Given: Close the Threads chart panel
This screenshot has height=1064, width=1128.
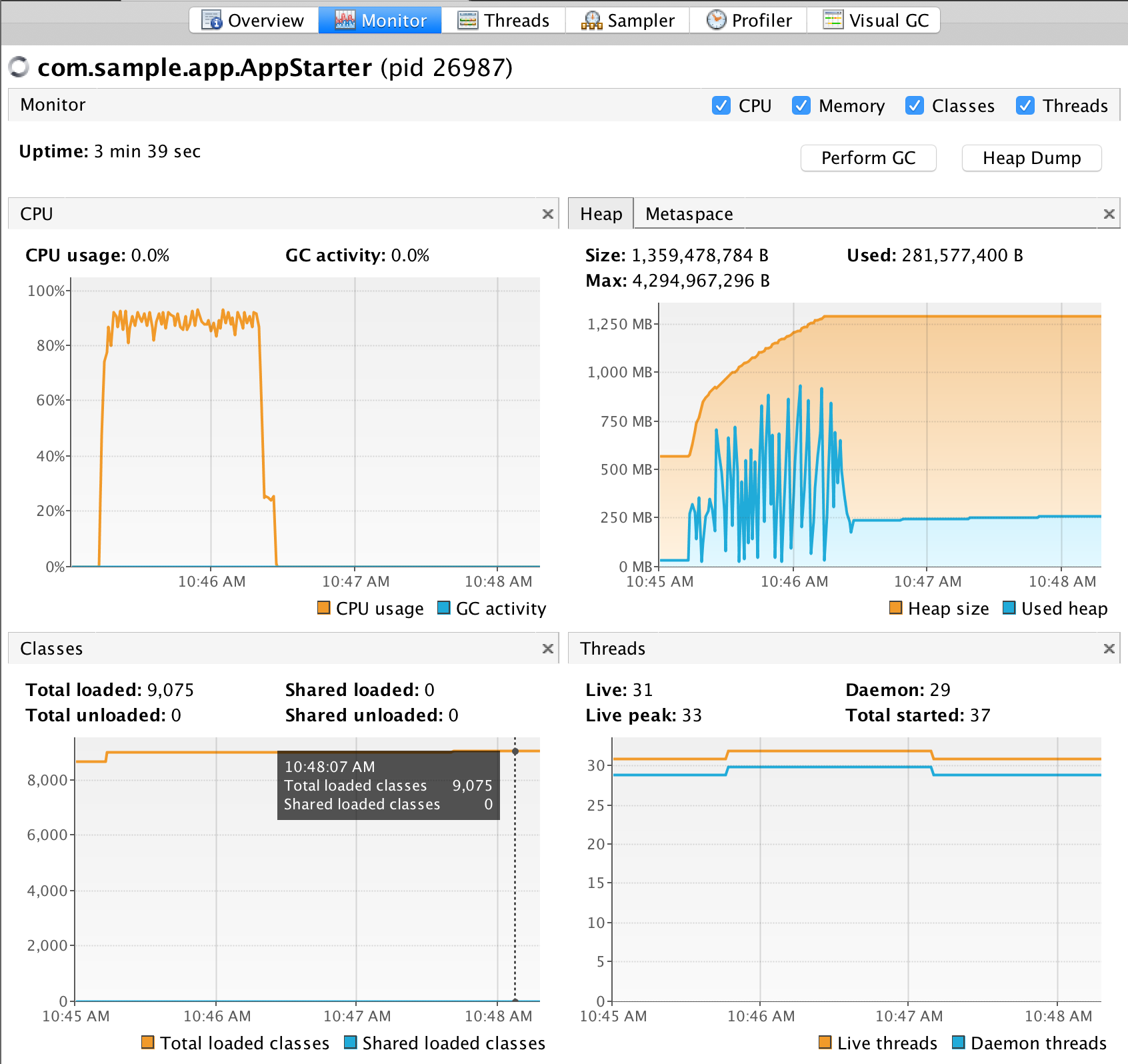Looking at the screenshot, I should click(x=1109, y=649).
